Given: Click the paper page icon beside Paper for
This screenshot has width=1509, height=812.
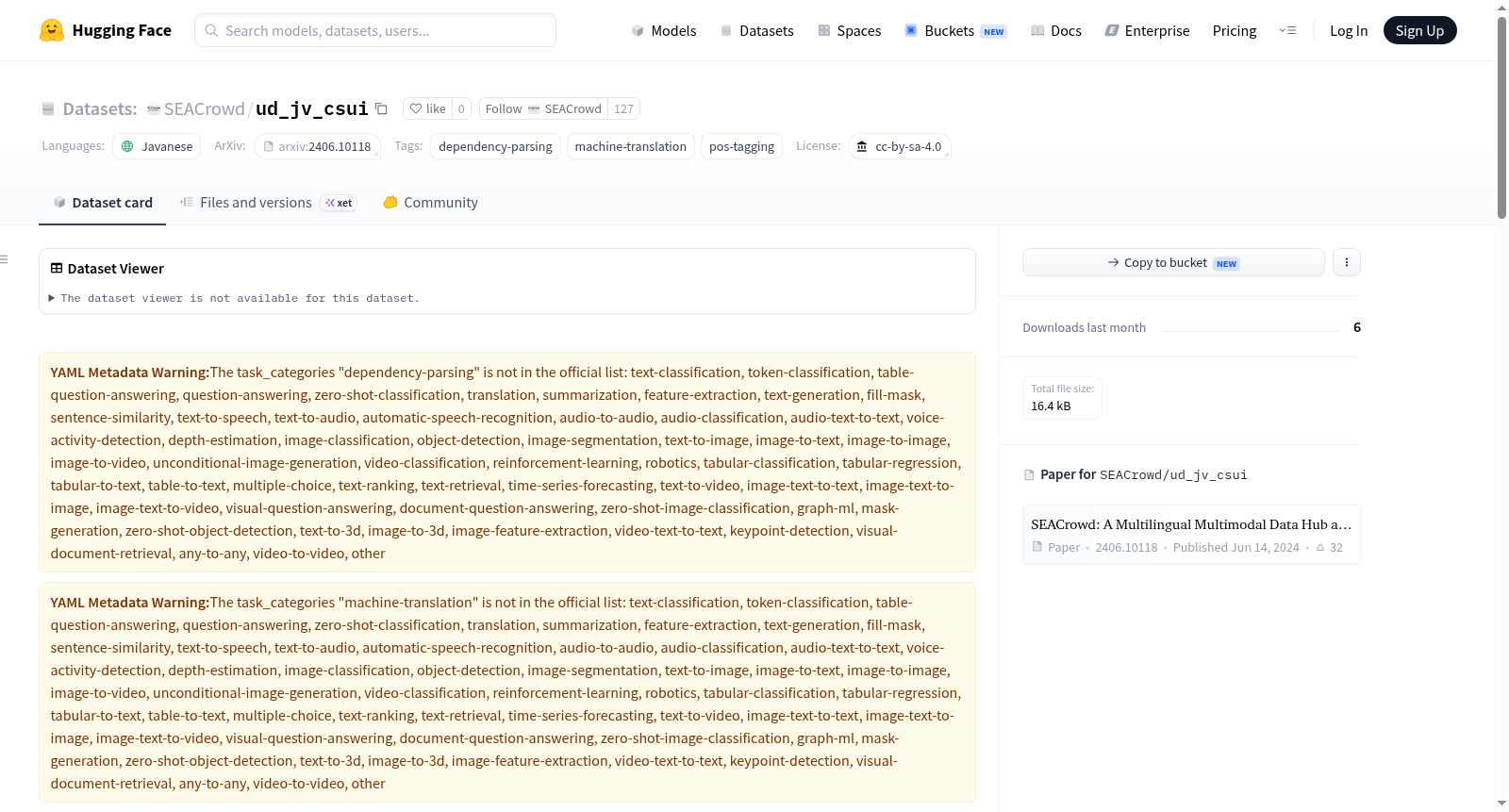Looking at the screenshot, I should 1029,474.
